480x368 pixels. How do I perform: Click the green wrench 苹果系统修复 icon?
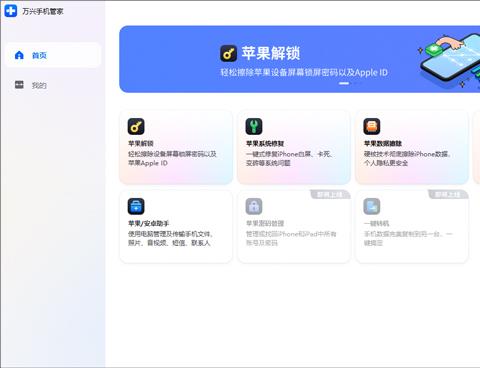pyautogui.click(x=254, y=126)
